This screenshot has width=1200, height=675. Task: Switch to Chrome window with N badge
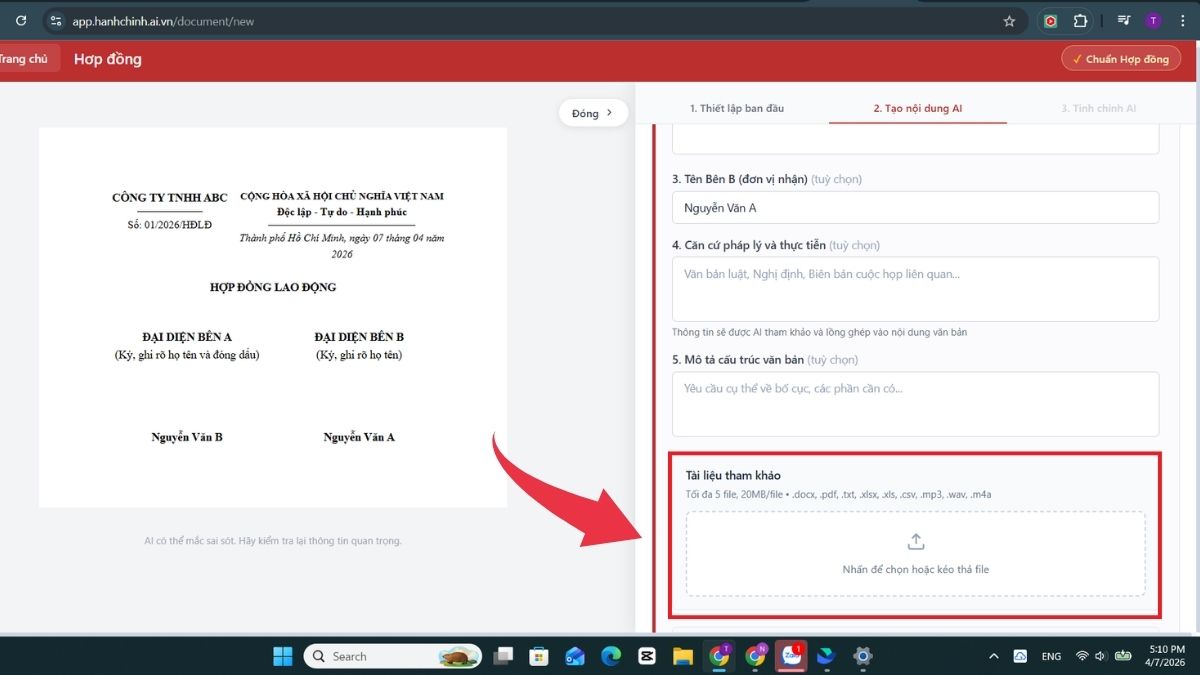tap(755, 656)
